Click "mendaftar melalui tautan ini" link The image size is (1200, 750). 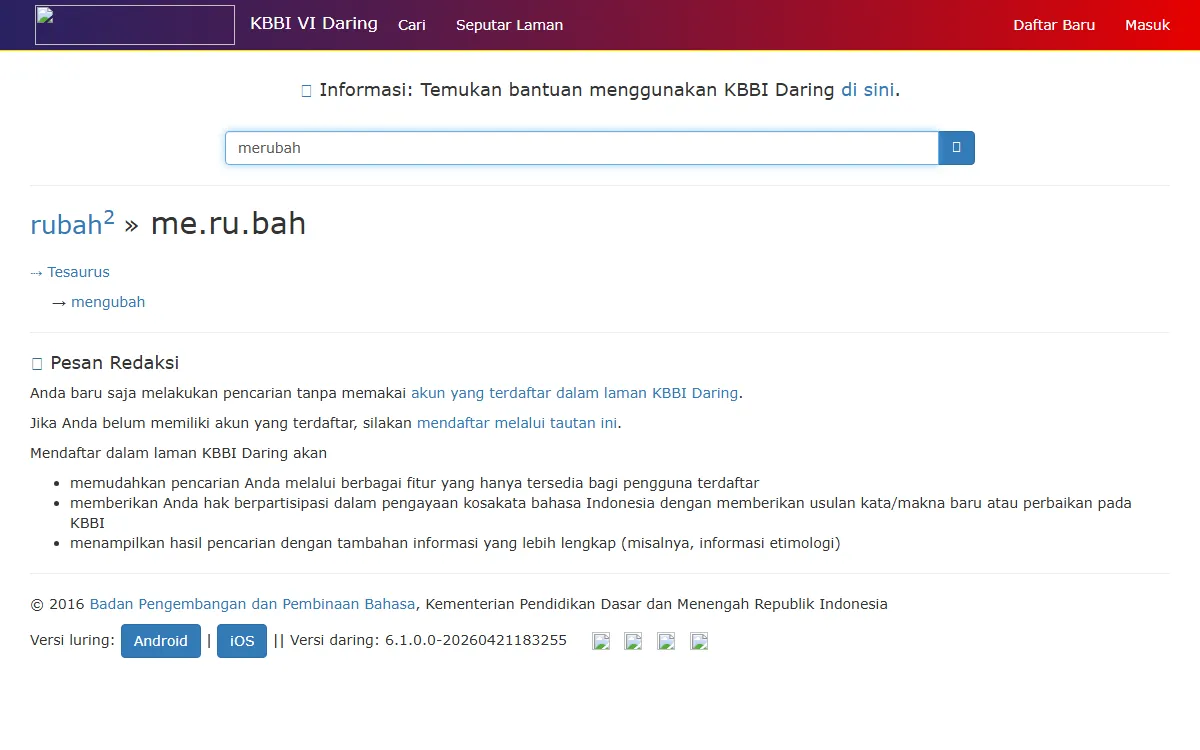click(517, 423)
